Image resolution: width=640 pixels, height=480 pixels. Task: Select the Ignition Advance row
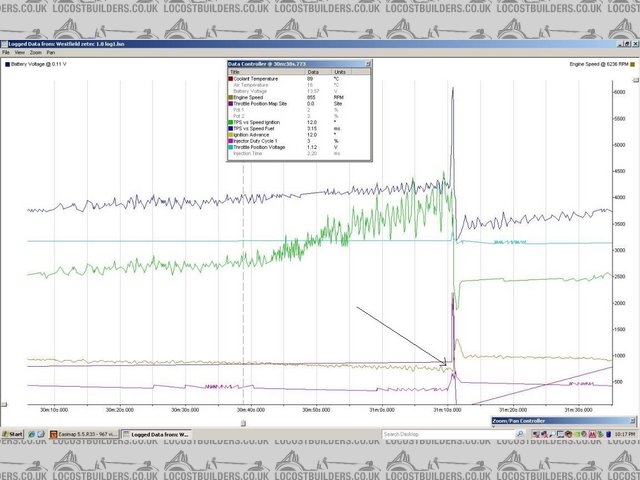299,135
